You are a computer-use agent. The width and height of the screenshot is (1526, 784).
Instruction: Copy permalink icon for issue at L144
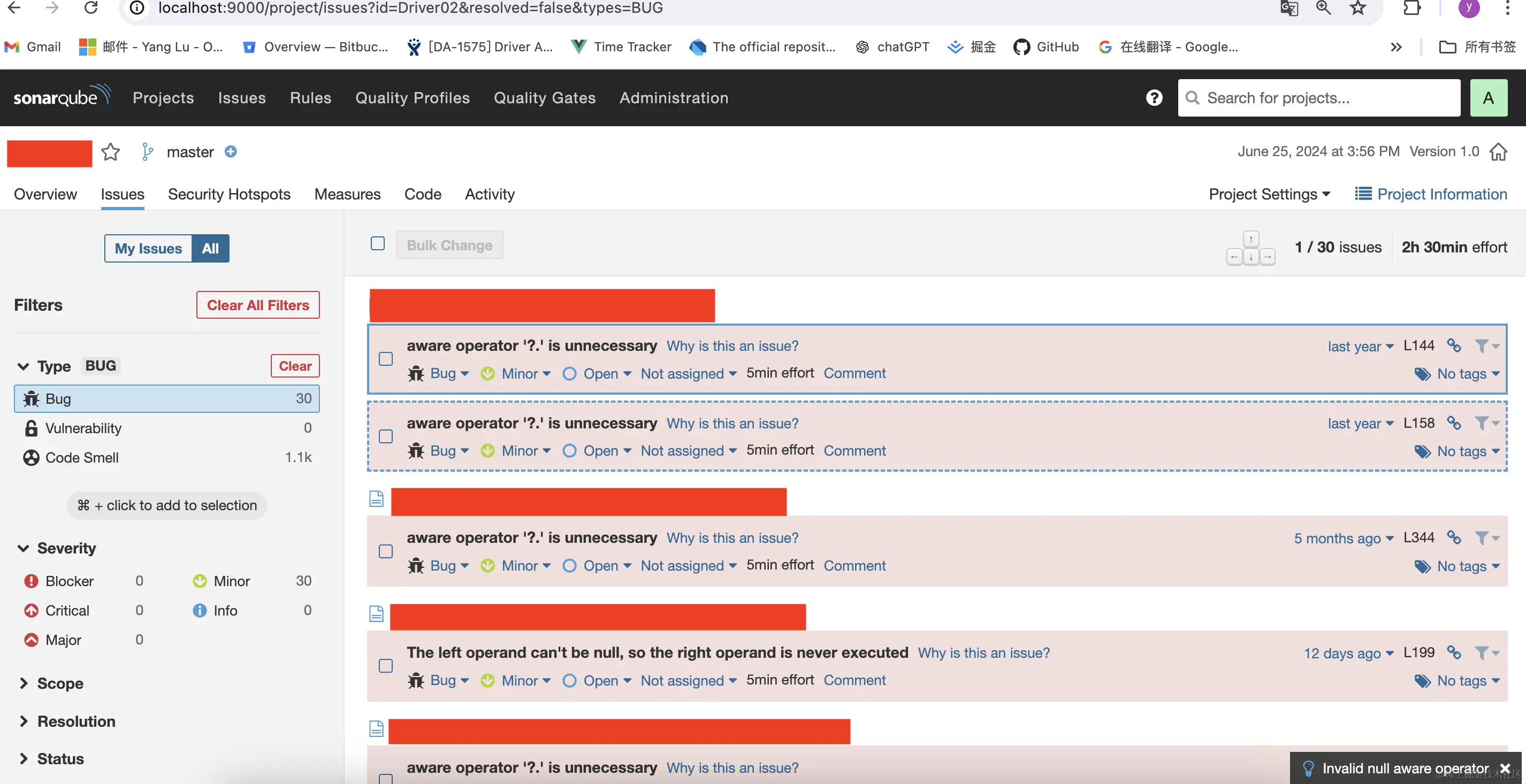[x=1454, y=345]
